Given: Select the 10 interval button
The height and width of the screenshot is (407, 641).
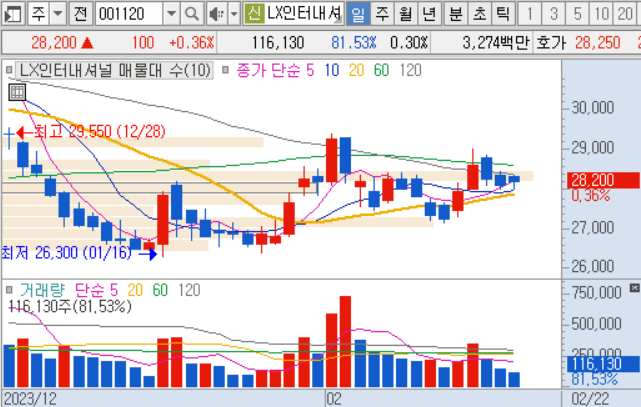Looking at the screenshot, I should pos(601,14).
